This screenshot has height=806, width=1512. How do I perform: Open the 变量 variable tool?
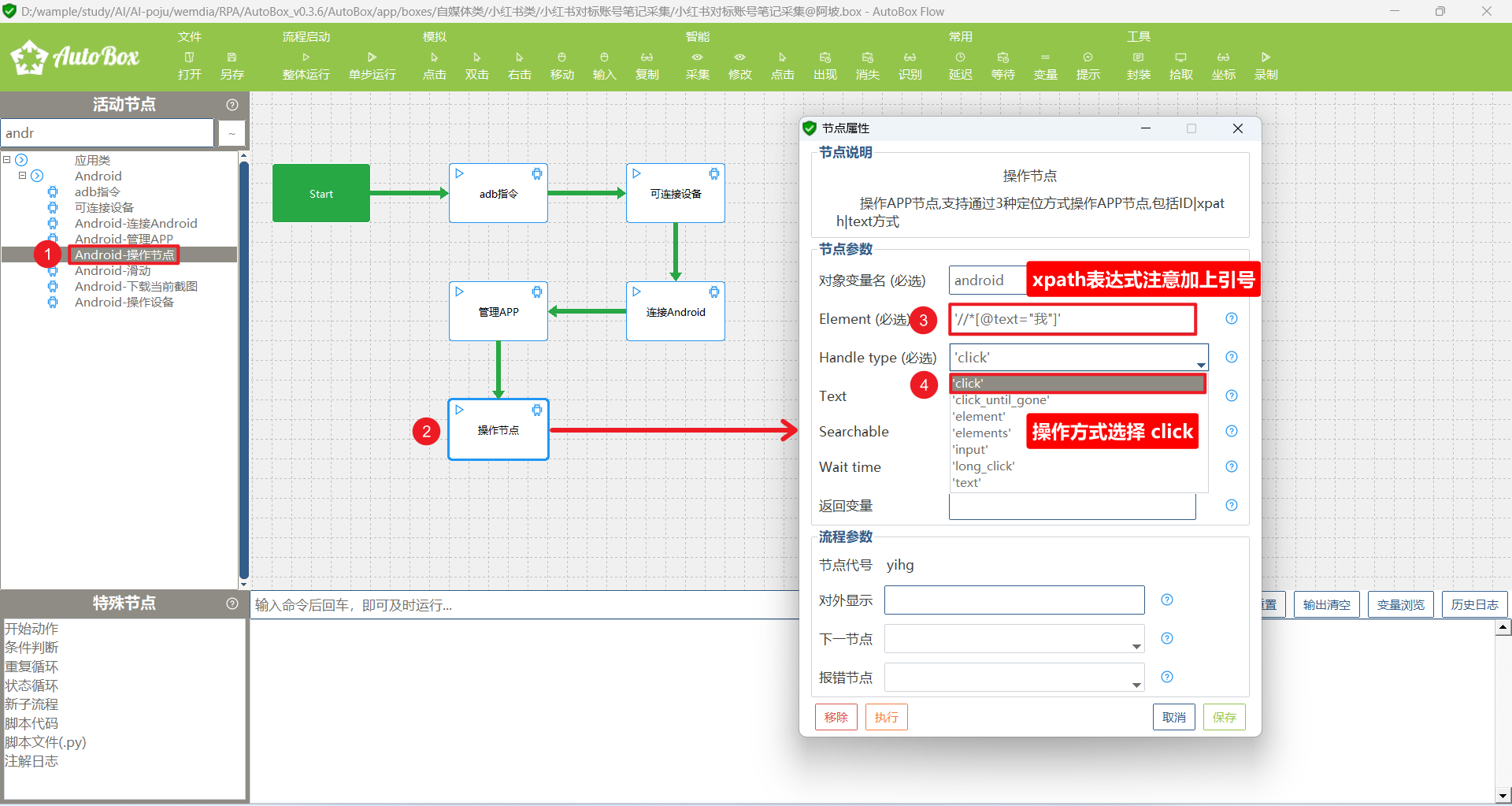(1045, 66)
